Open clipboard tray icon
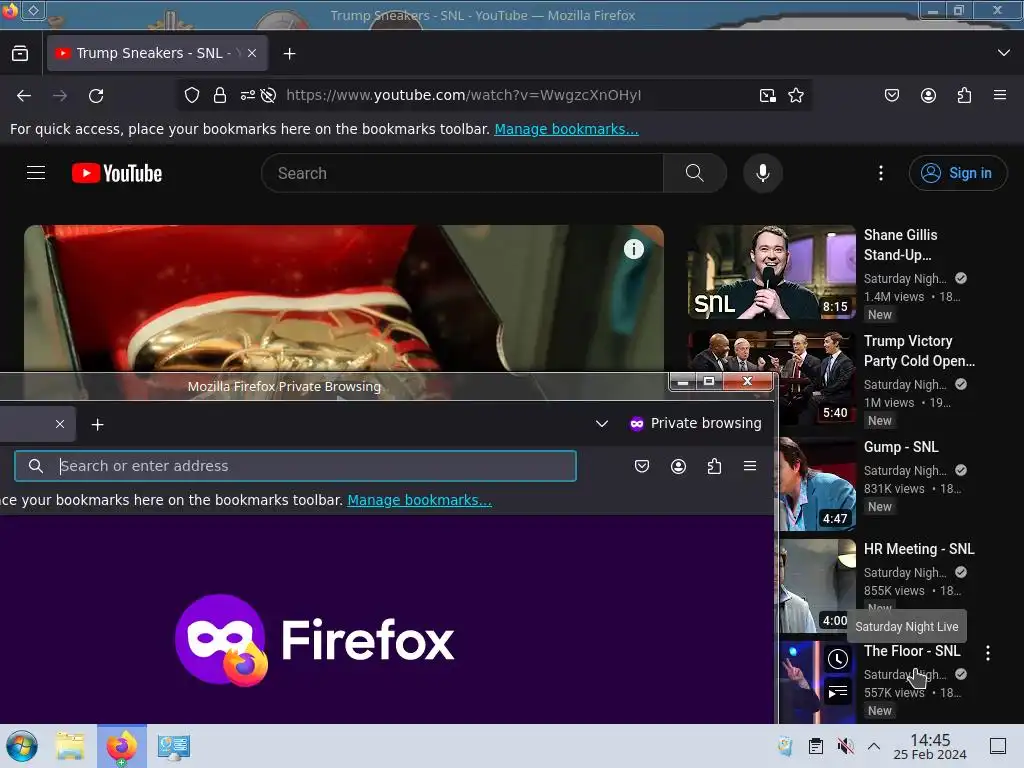1024x768 pixels. click(816, 746)
